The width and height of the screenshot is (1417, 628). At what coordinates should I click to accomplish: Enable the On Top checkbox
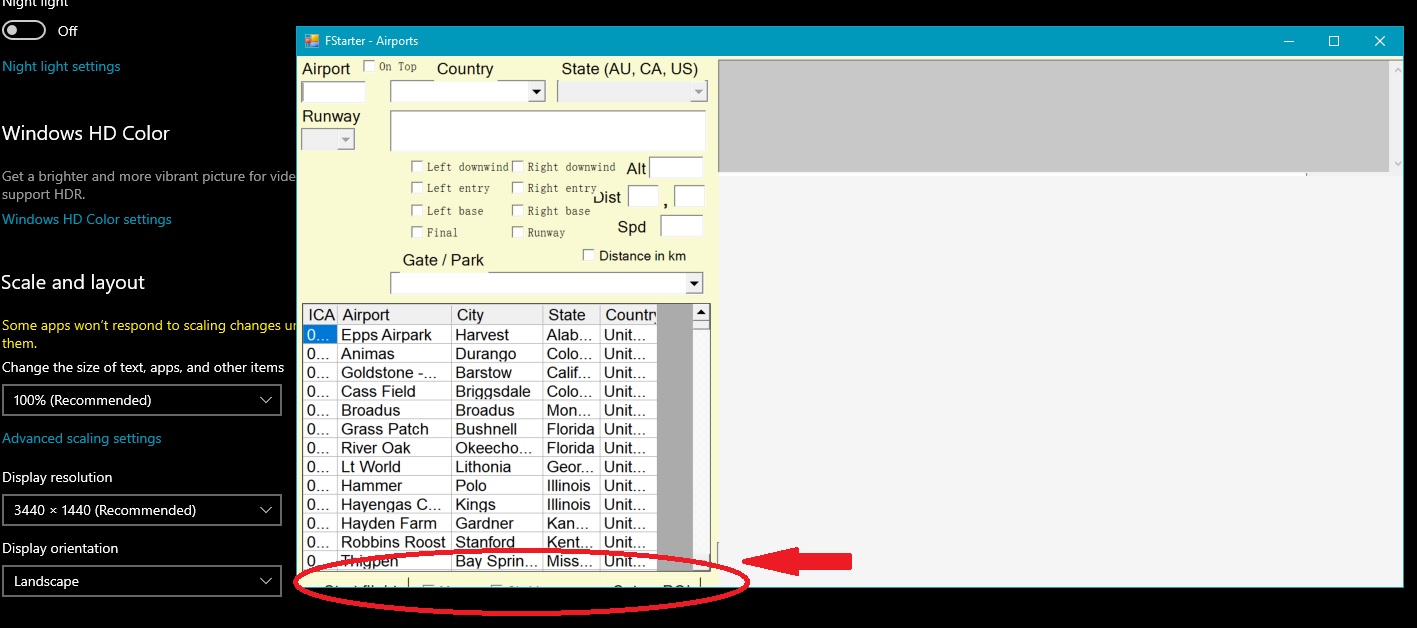(x=369, y=67)
